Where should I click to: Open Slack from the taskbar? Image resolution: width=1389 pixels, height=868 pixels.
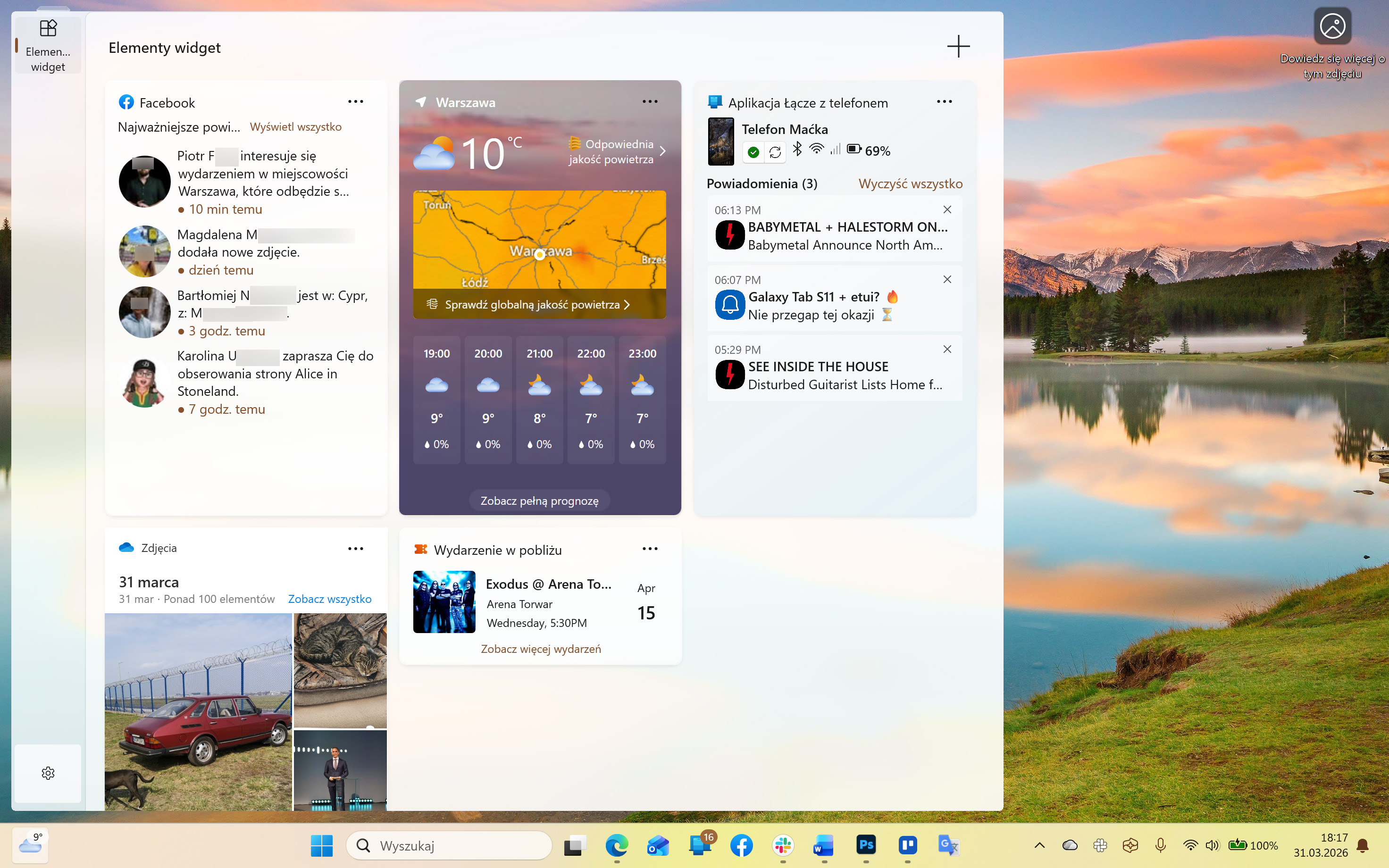point(783,845)
